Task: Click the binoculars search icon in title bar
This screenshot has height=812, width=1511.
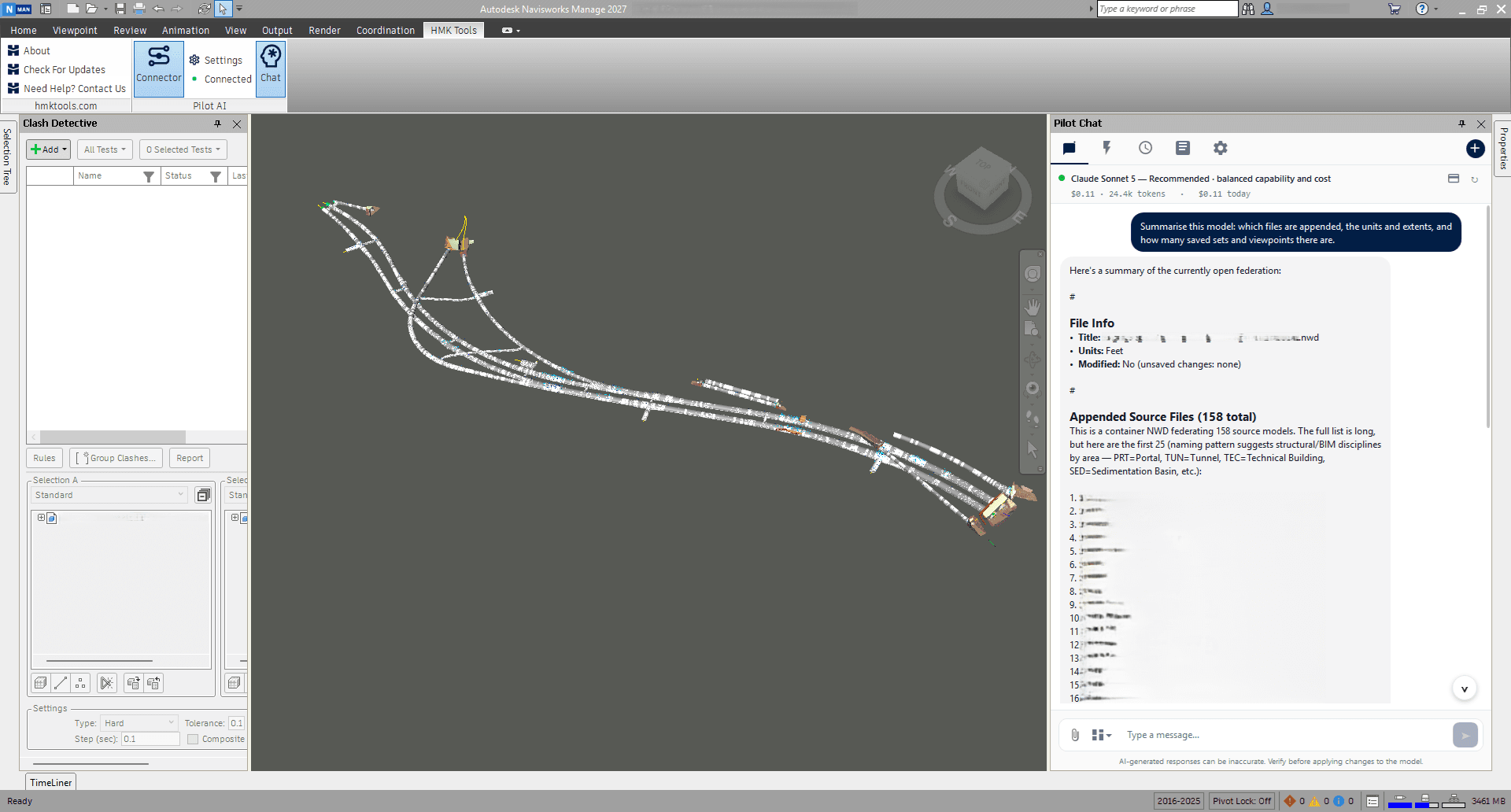Action: click(1248, 9)
